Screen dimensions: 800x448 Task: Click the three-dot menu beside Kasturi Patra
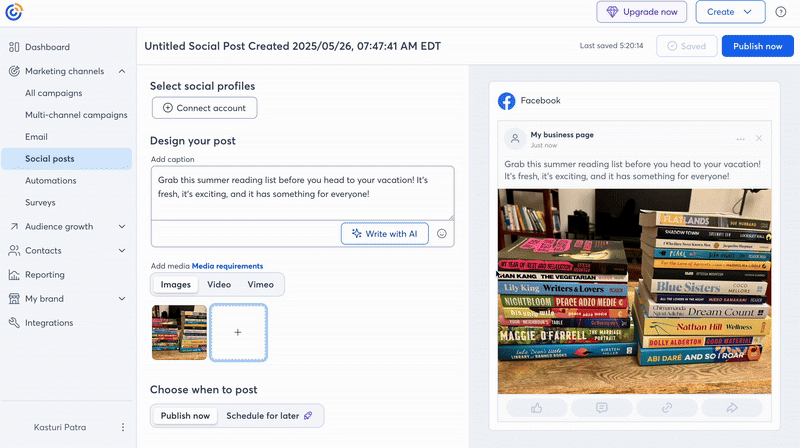coord(123,427)
